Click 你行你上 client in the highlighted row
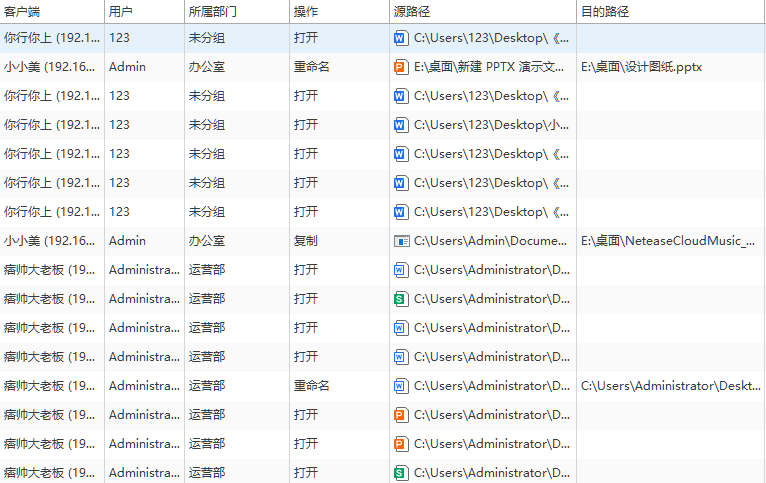Image resolution: width=766 pixels, height=483 pixels. (x=51, y=38)
